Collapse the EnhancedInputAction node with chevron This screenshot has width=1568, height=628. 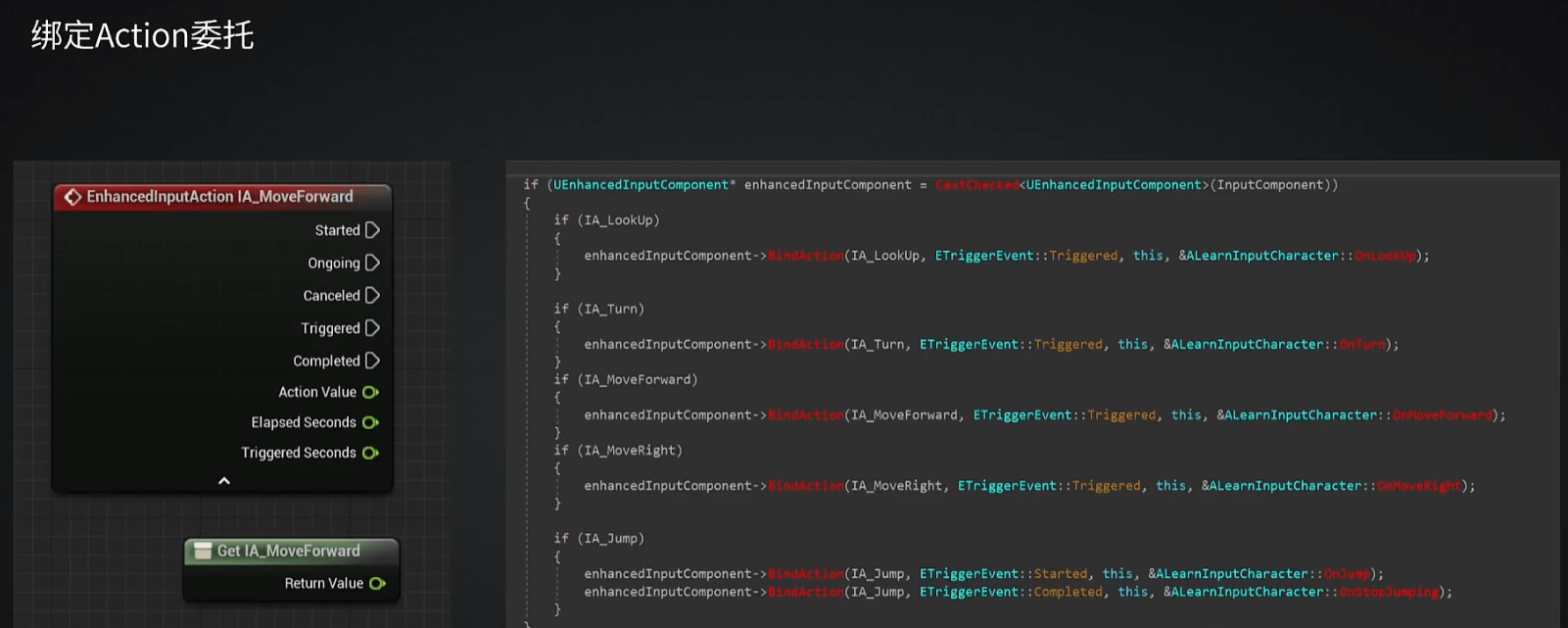[x=223, y=481]
